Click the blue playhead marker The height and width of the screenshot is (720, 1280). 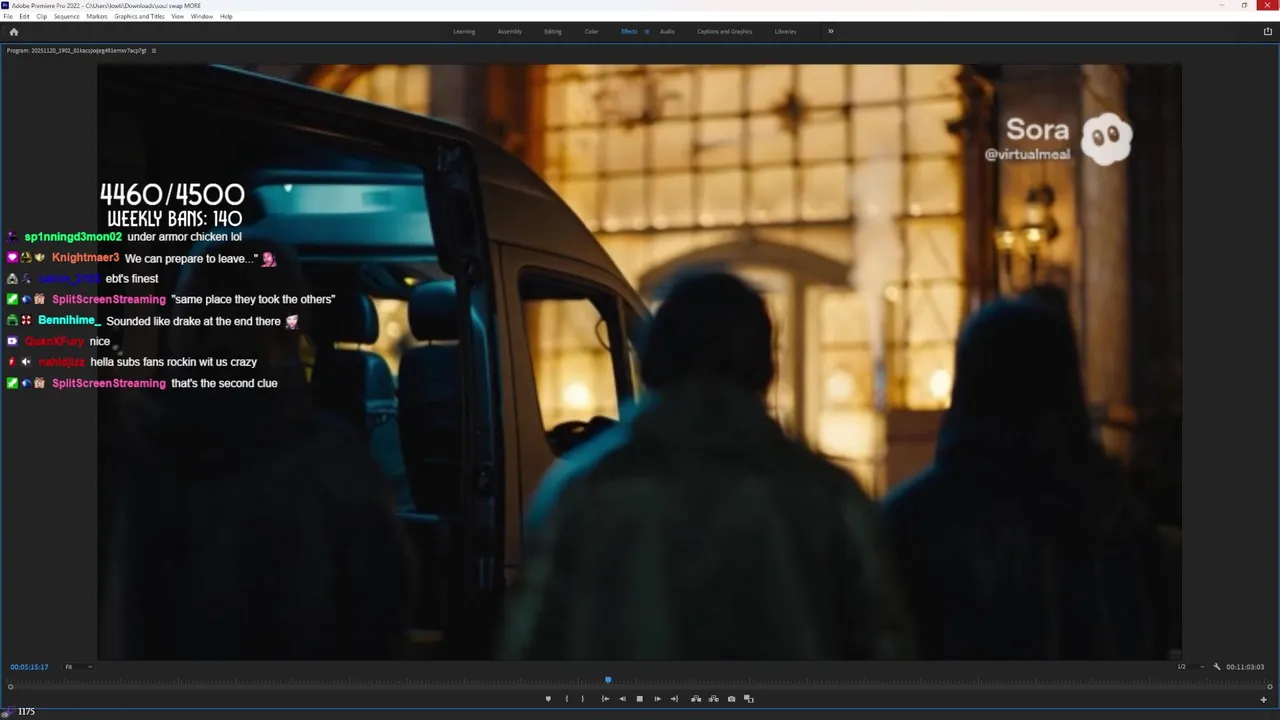(x=608, y=680)
